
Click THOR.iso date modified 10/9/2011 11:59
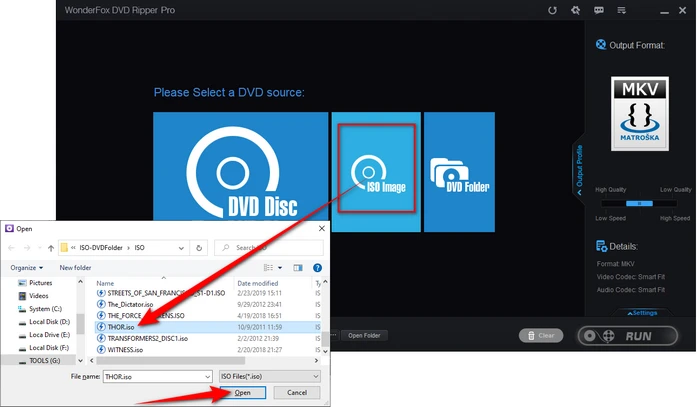[259, 327]
